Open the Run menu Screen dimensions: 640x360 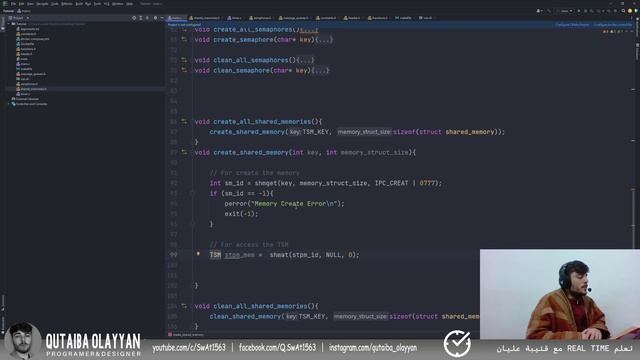tap(88, 4)
